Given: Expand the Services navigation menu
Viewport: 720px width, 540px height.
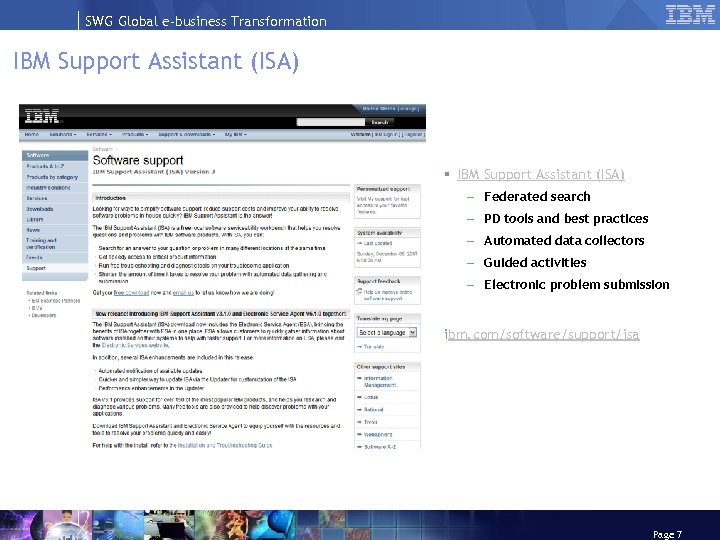Looking at the screenshot, I should coord(99,135).
